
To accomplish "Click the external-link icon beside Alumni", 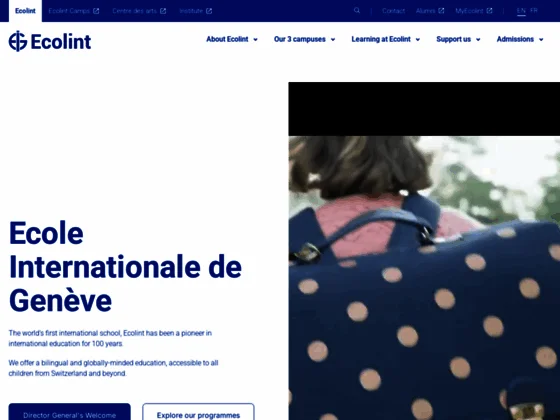I will pyautogui.click(x=441, y=11).
